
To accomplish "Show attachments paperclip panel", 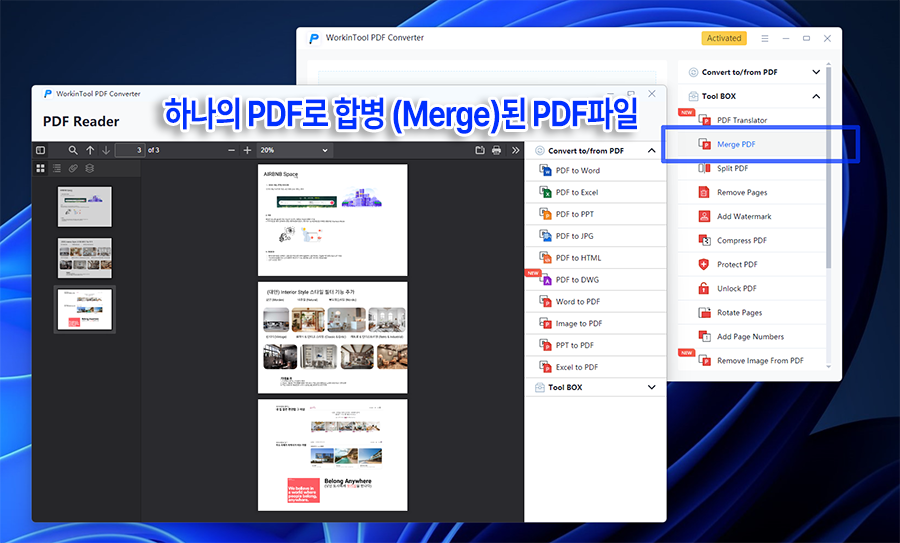I will tap(73, 168).
